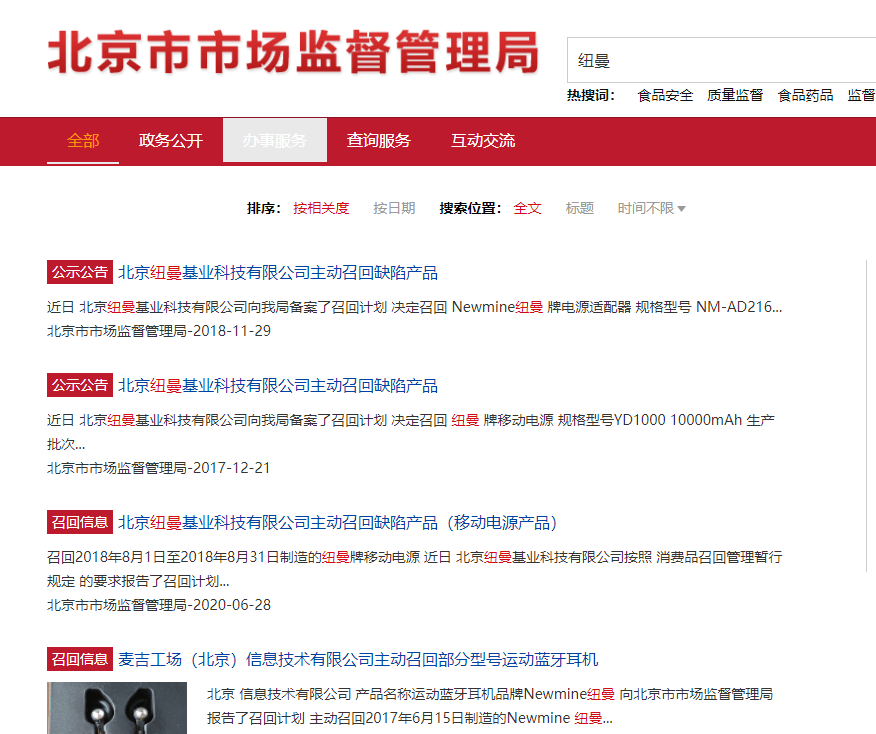Select hot search term 质量监督

pos(735,96)
